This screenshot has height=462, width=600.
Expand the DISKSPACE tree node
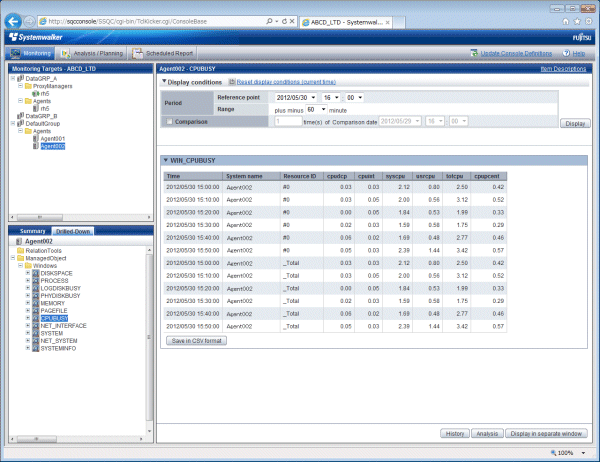click(x=28, y=273)
